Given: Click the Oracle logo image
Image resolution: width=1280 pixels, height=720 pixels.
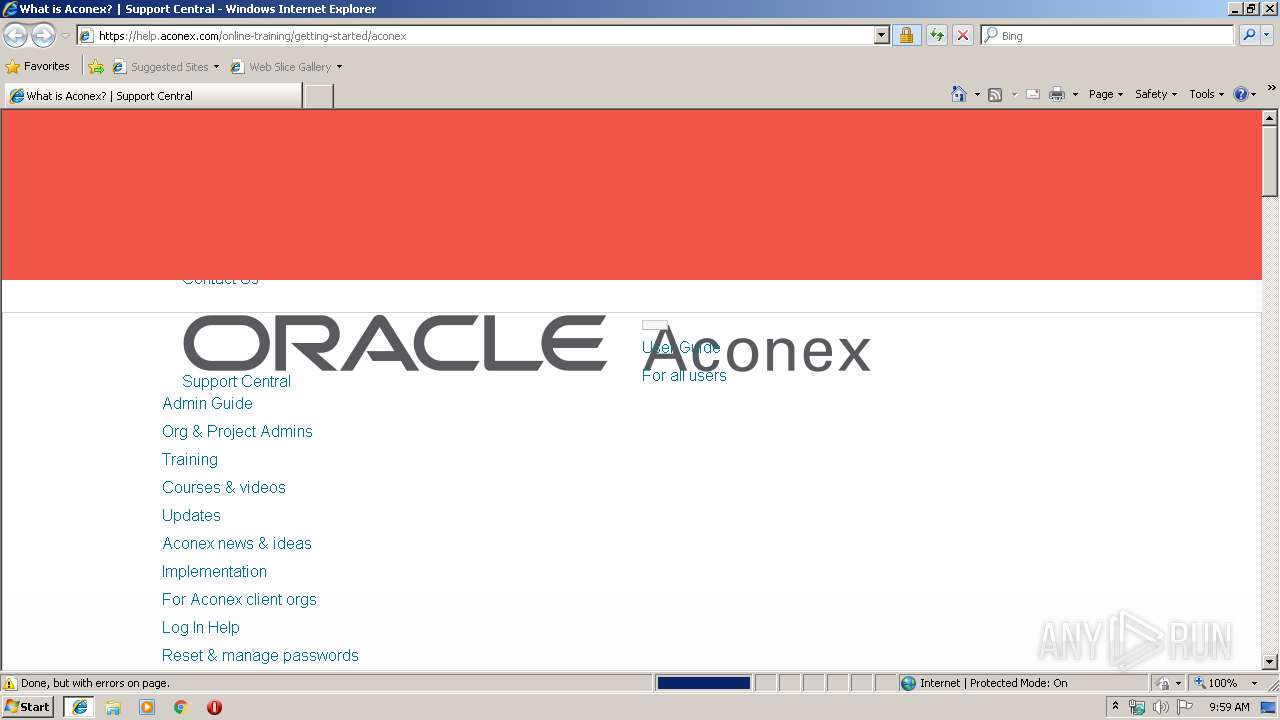Looking at the screenshot, I should pyautogui.click(x=395, y=343).
